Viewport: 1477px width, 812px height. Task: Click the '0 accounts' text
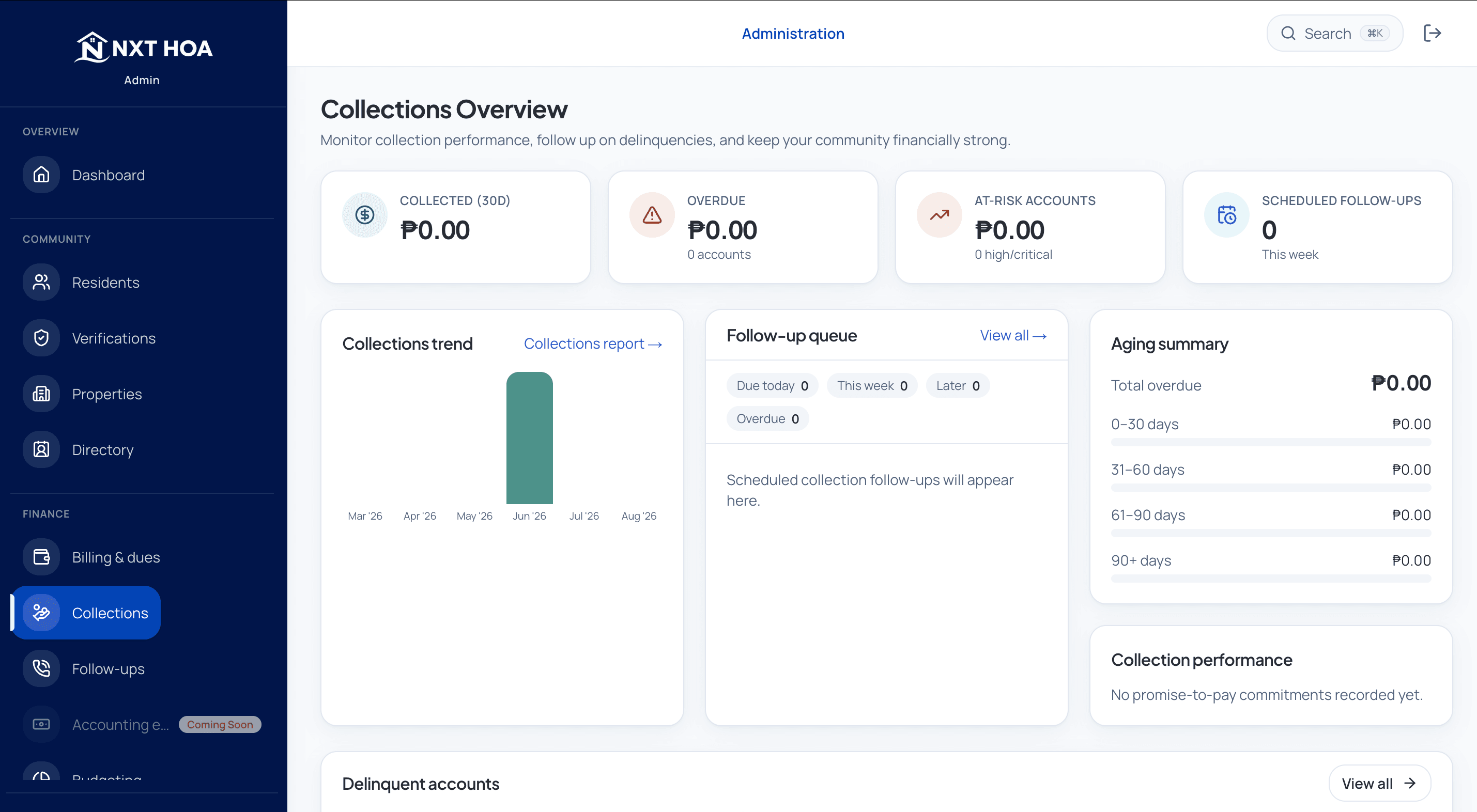[719, 255]
